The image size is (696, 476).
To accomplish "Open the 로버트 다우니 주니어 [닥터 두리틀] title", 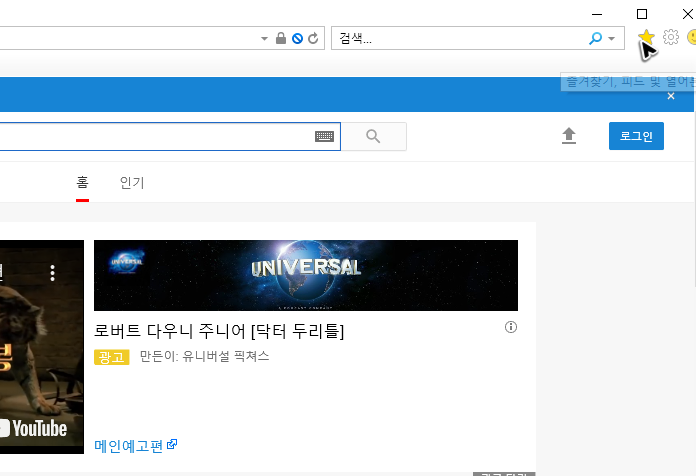I will coord(219,331).
